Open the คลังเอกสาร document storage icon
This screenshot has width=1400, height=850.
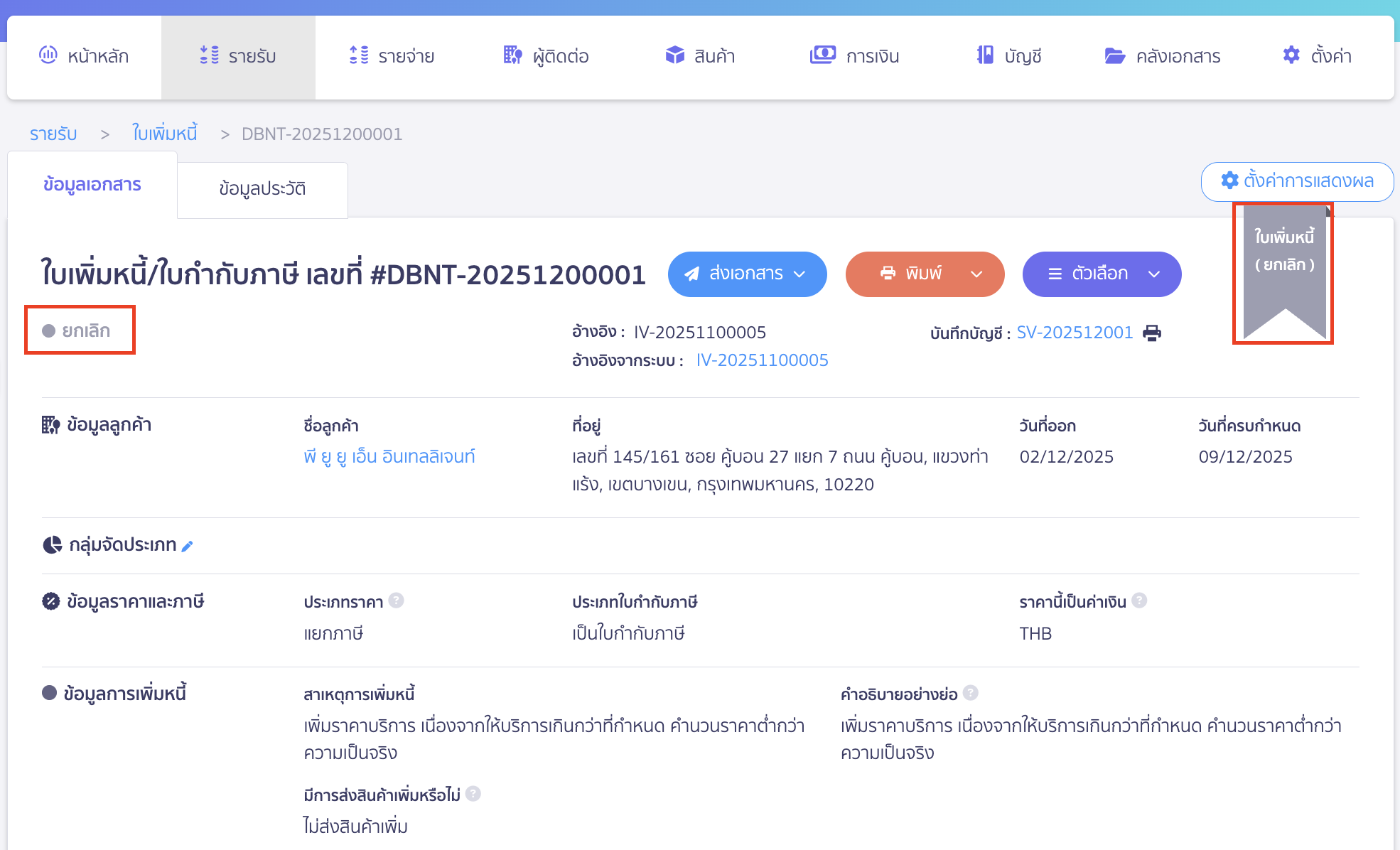tap(1114, 55)
